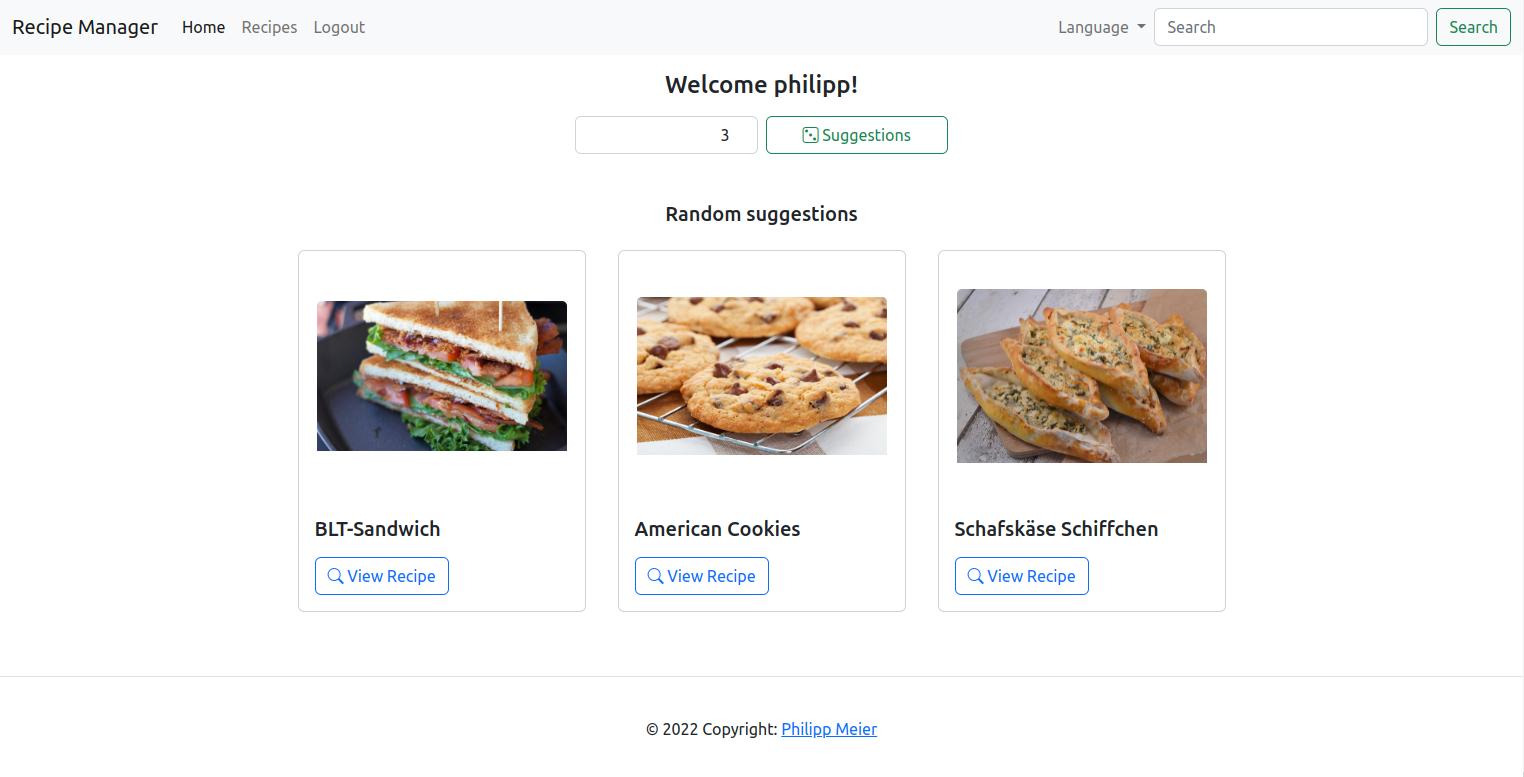The width and height of the screenshot is (1524, 777).
Task: Open the Recipes nav item
Action: 269,27
